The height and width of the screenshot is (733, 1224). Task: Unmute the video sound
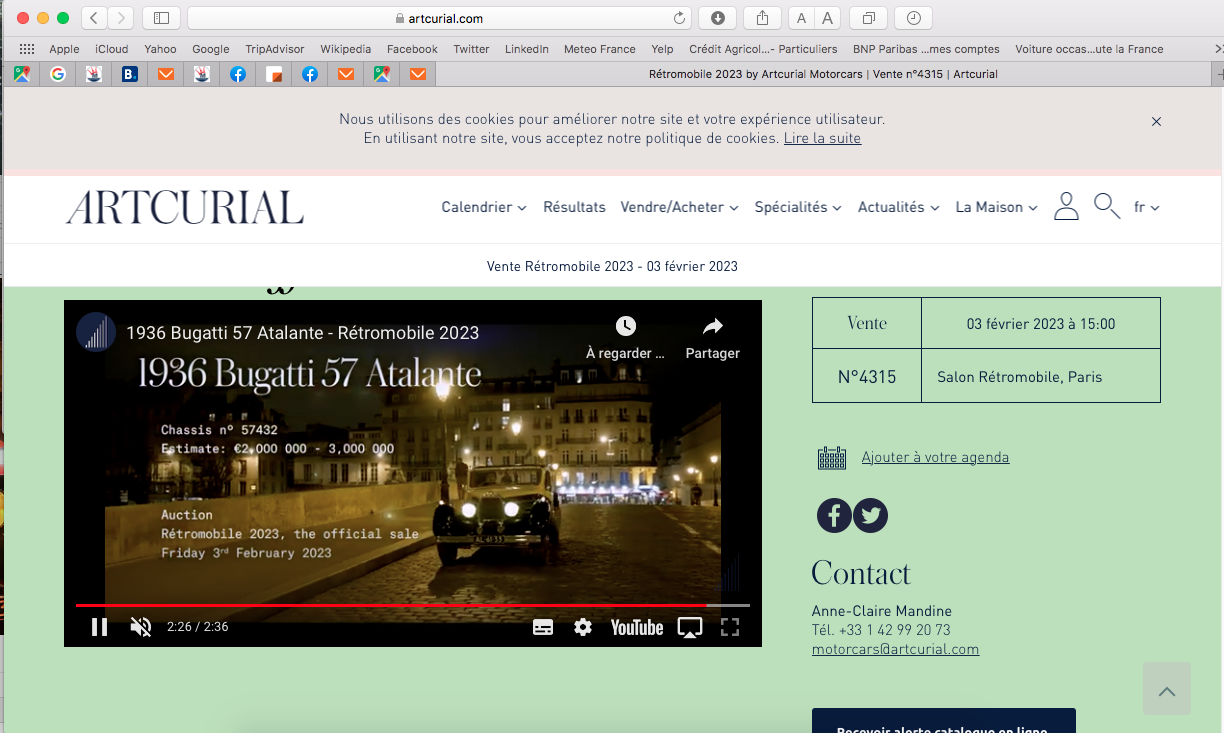141,627
